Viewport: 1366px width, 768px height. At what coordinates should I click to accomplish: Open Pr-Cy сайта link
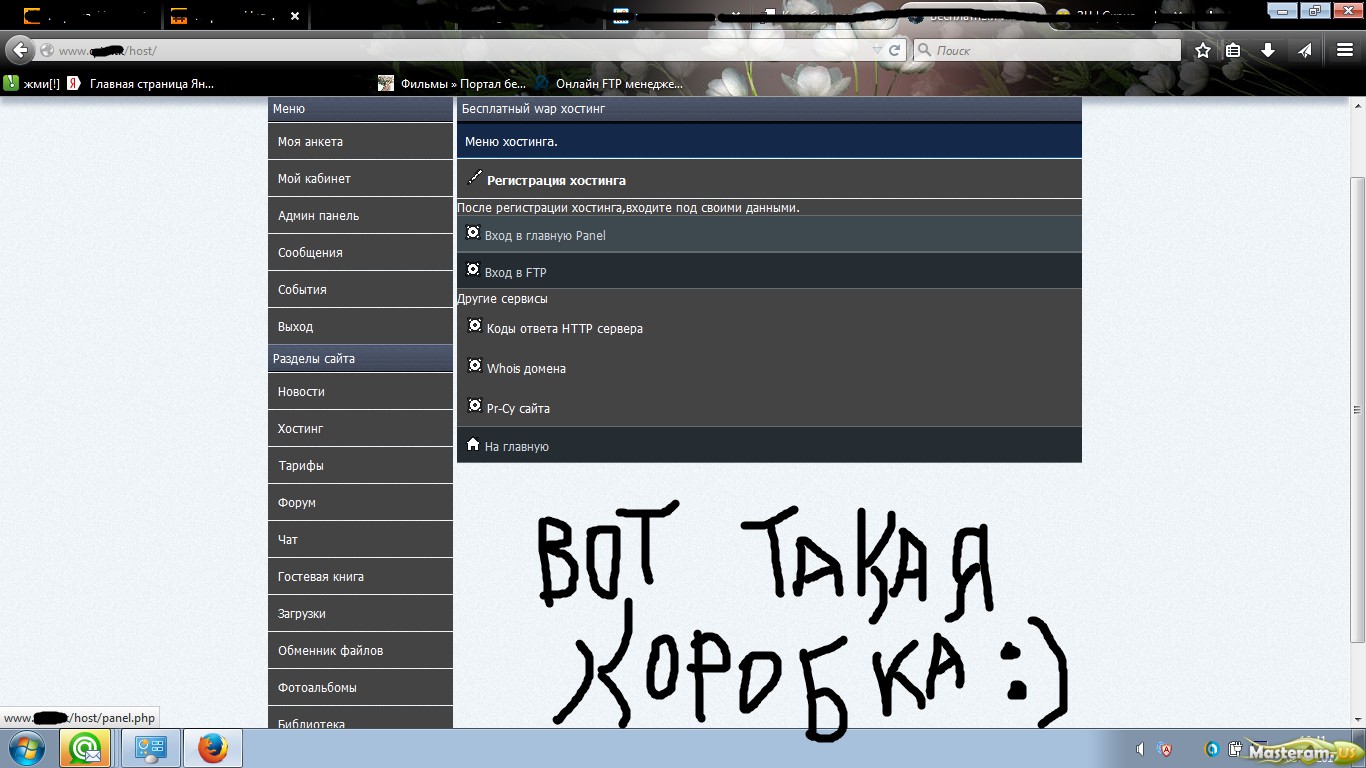point(518,409)
